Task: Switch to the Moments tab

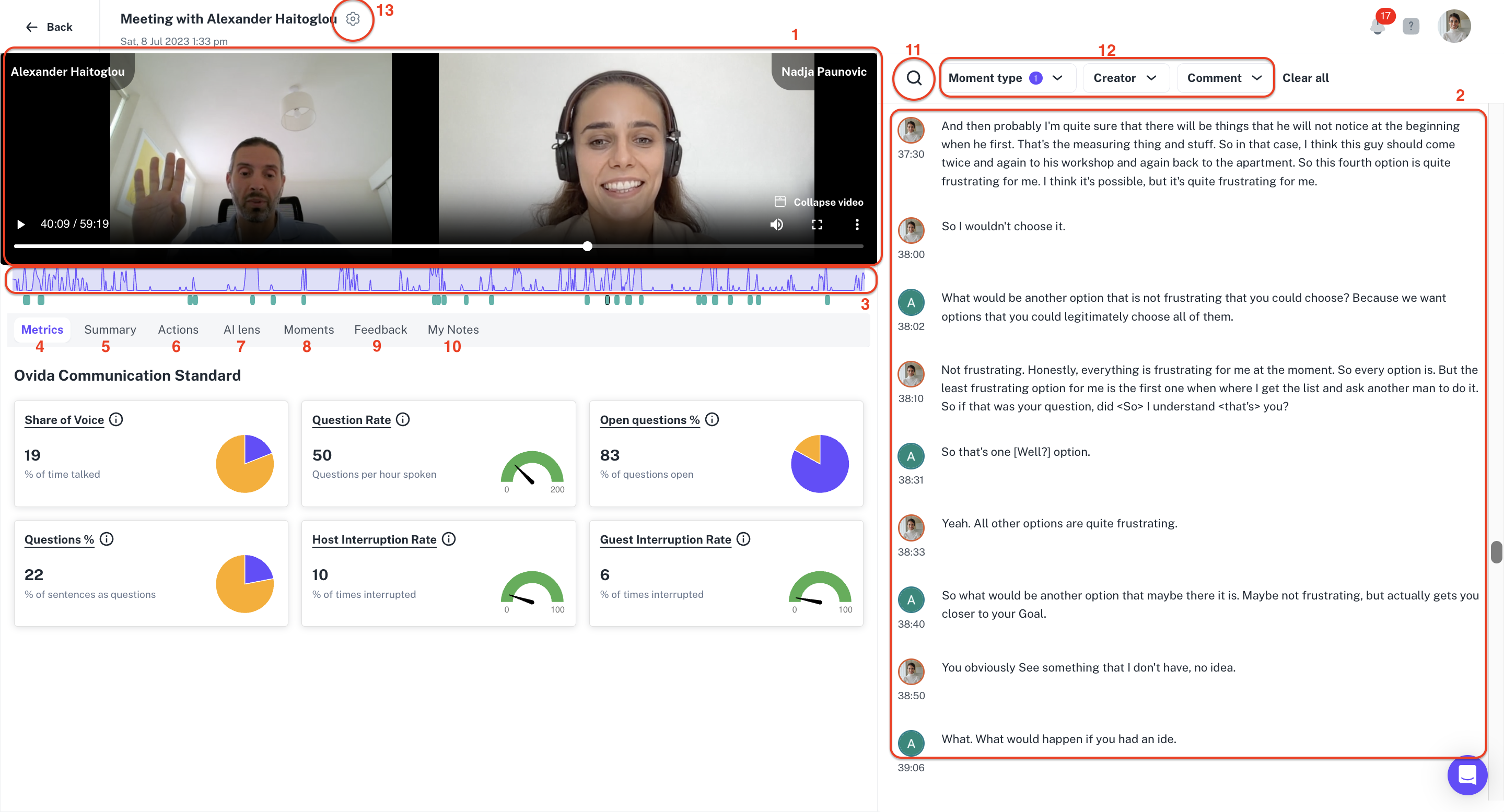Action: (x=308, y=330)
